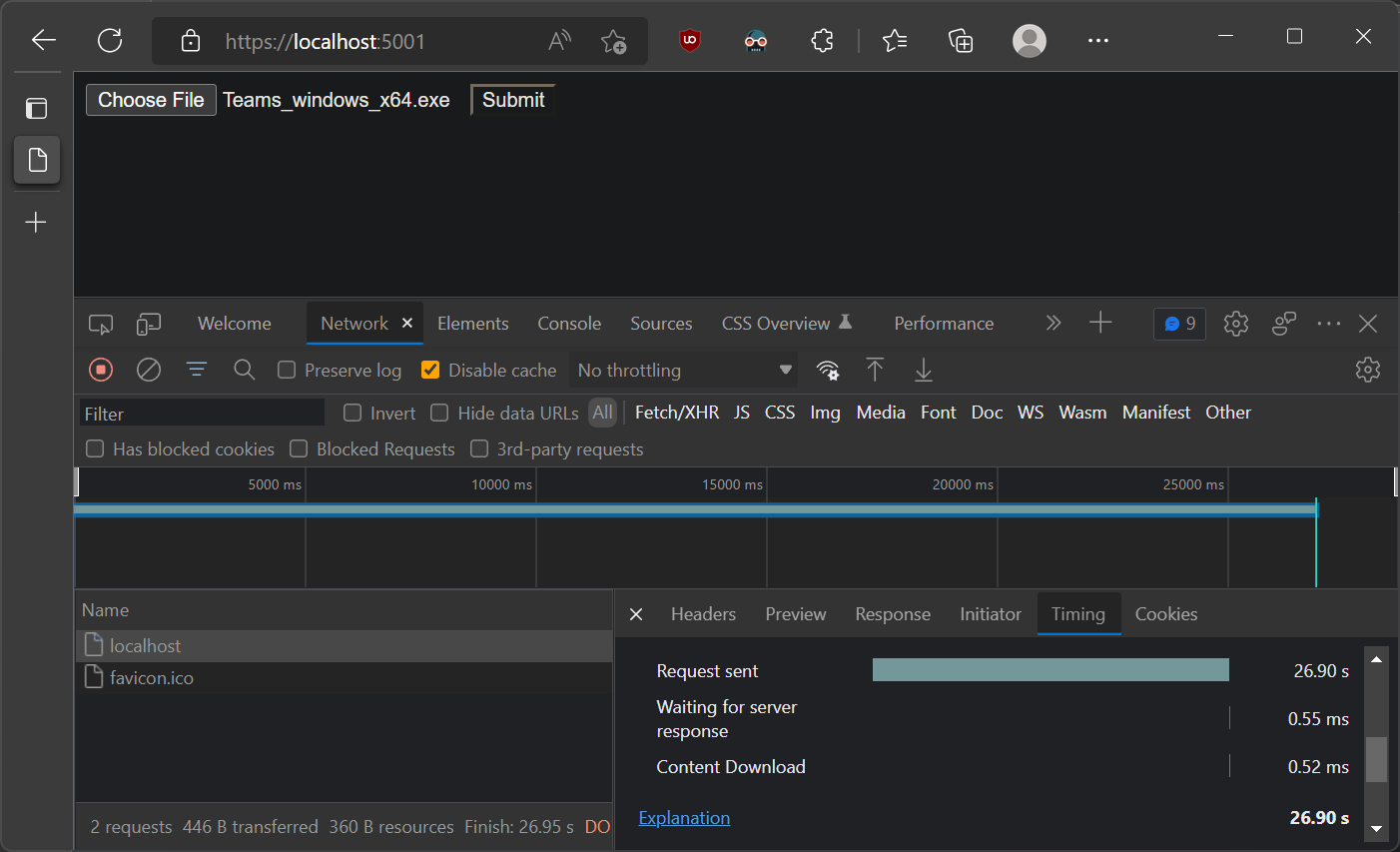This screenshot has height=852, width=1400.
Task: View site information lock icon
Action: (x=190, y=41)
